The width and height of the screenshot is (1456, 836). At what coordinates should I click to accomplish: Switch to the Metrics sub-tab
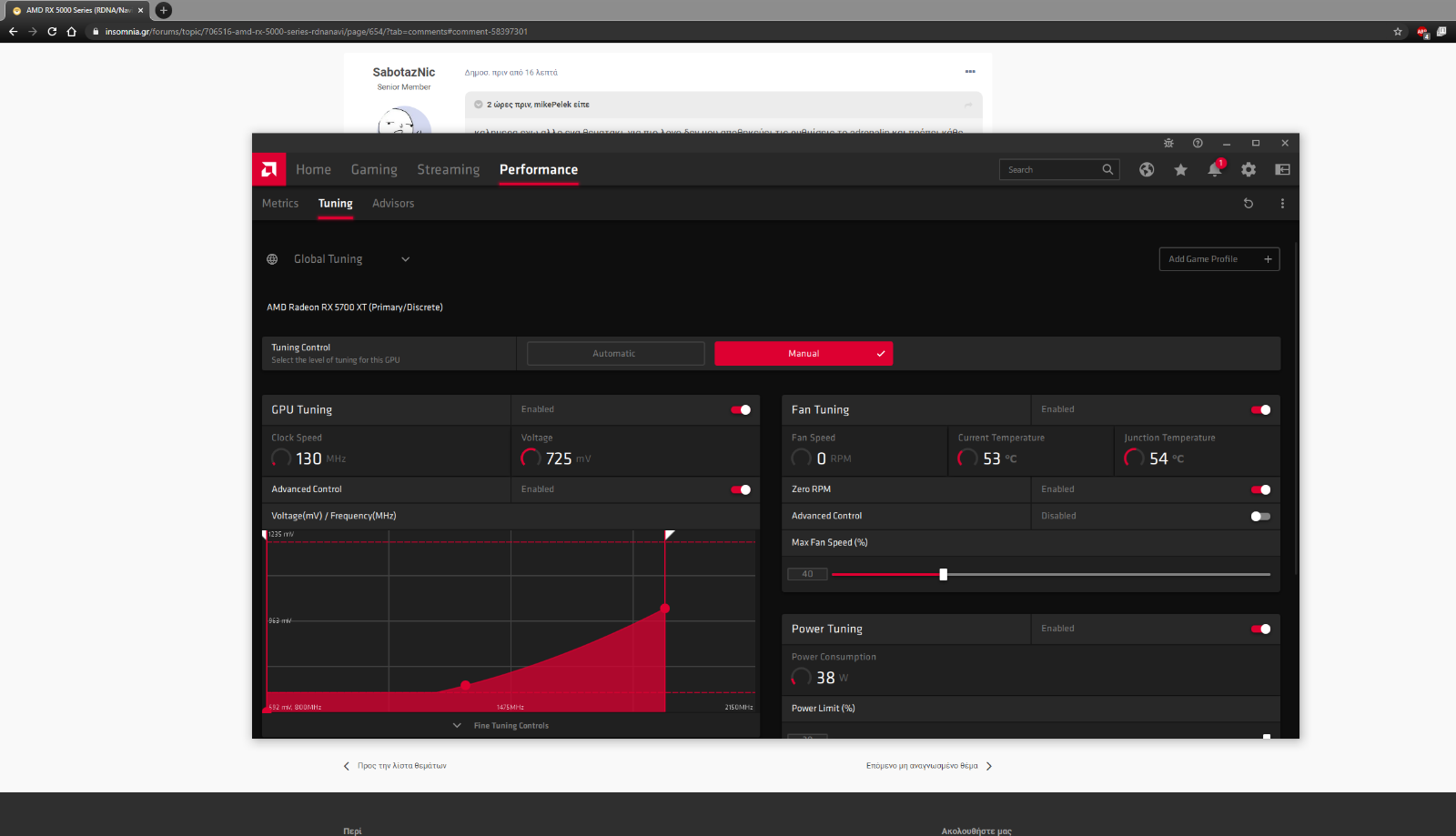[x=280, y=204]
